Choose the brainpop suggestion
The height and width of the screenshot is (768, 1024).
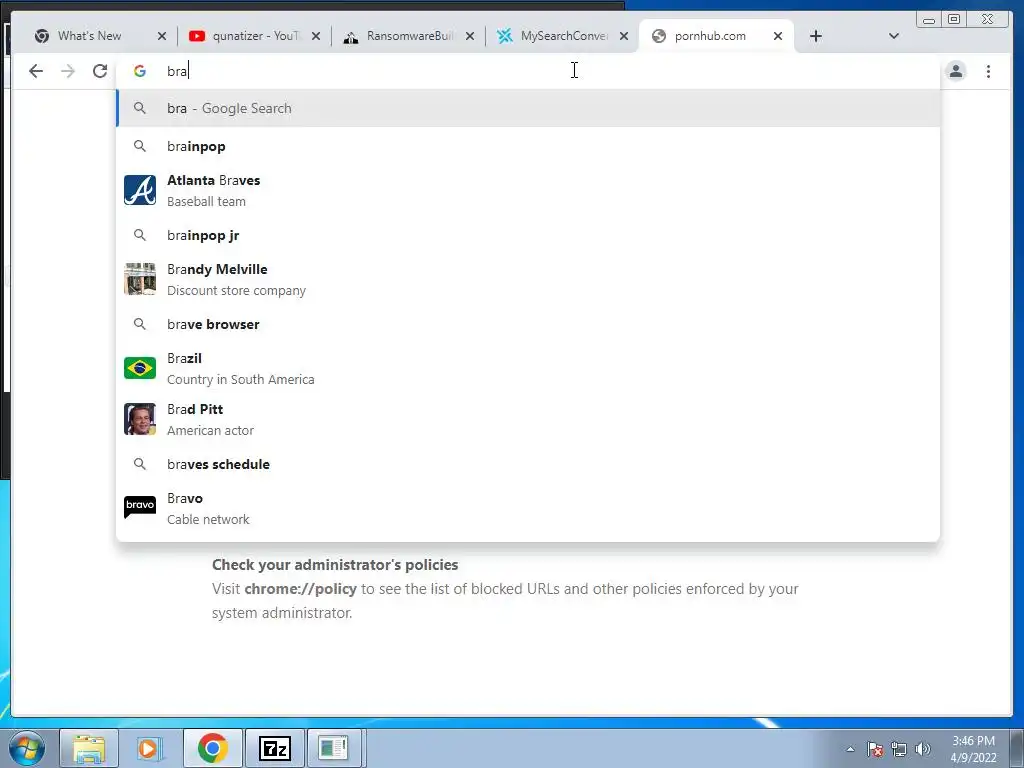point(528,146)
